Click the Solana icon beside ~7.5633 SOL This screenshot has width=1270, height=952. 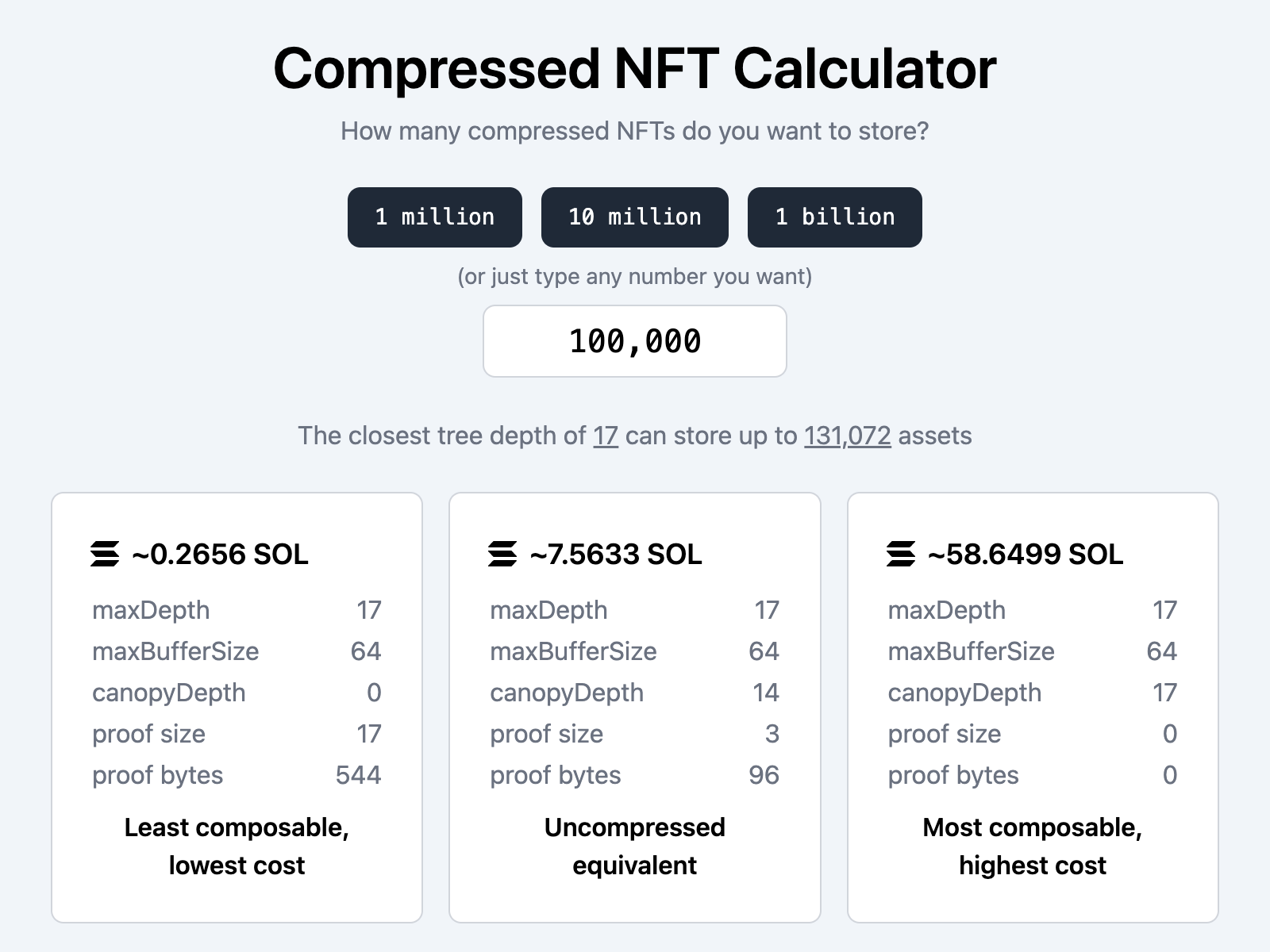502,554
